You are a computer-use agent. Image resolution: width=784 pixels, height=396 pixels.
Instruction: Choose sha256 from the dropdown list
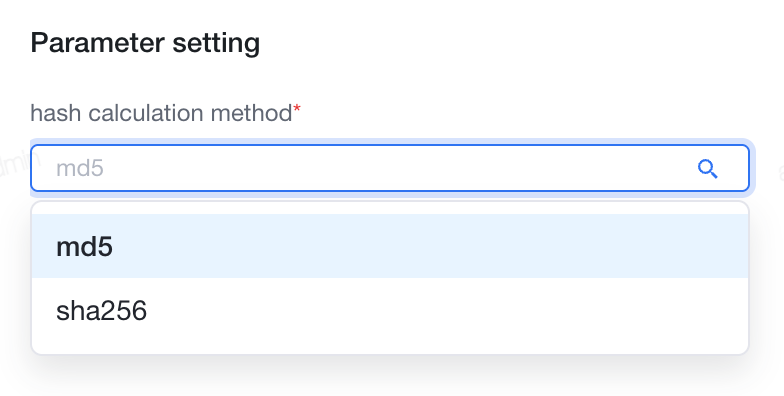(x=390, y=310)
